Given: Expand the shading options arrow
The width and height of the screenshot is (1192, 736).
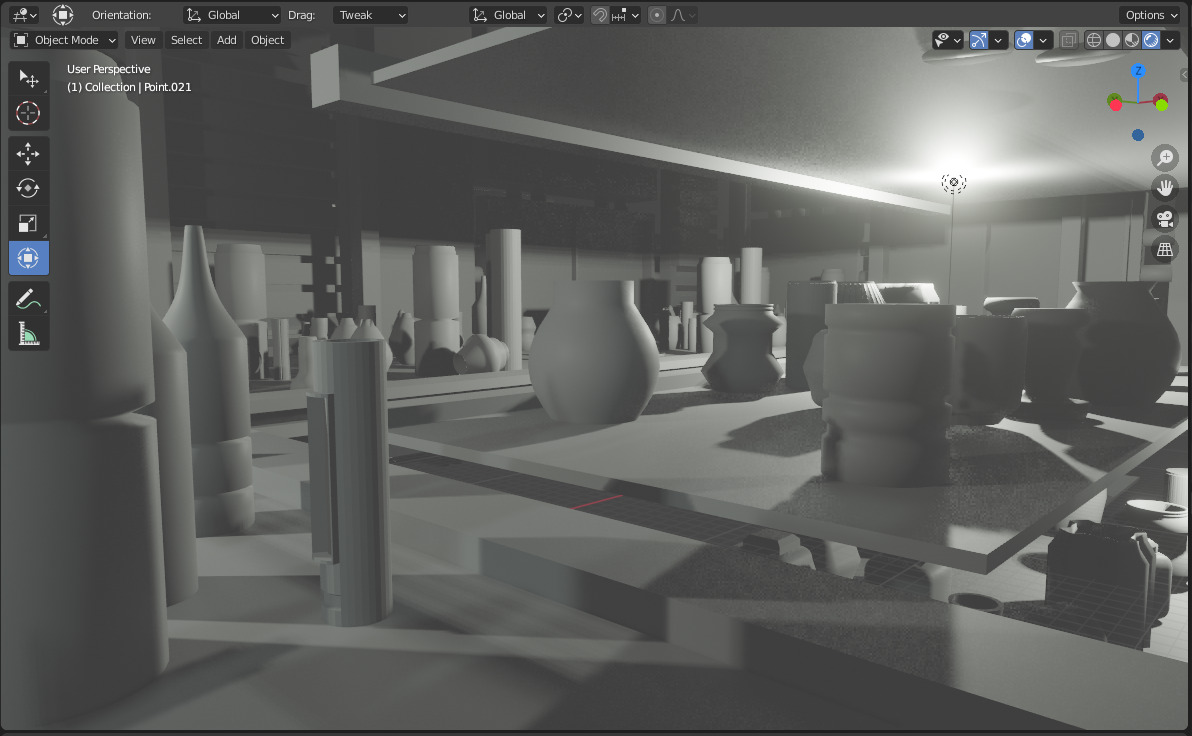Looking at the screenshot, I should pyautogui.click(x=1171, y=40).
